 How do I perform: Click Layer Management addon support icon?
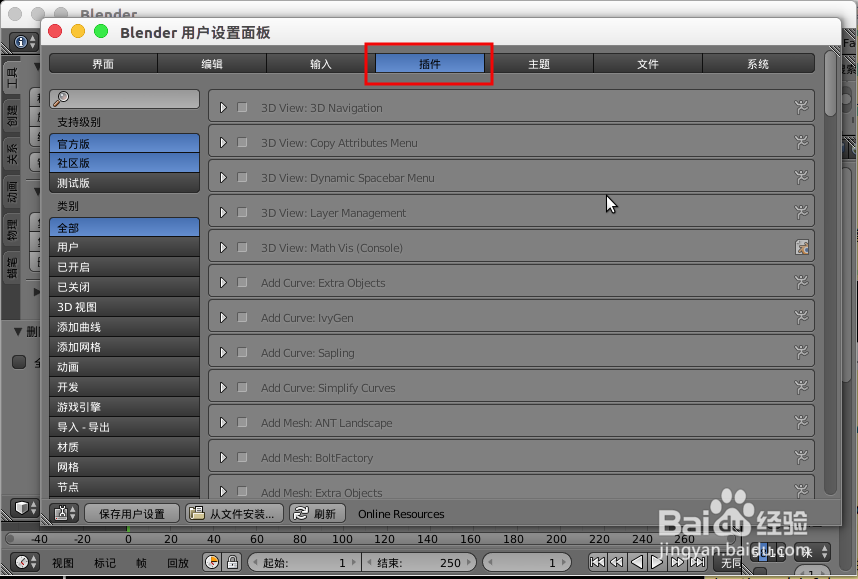pos(801,212)
